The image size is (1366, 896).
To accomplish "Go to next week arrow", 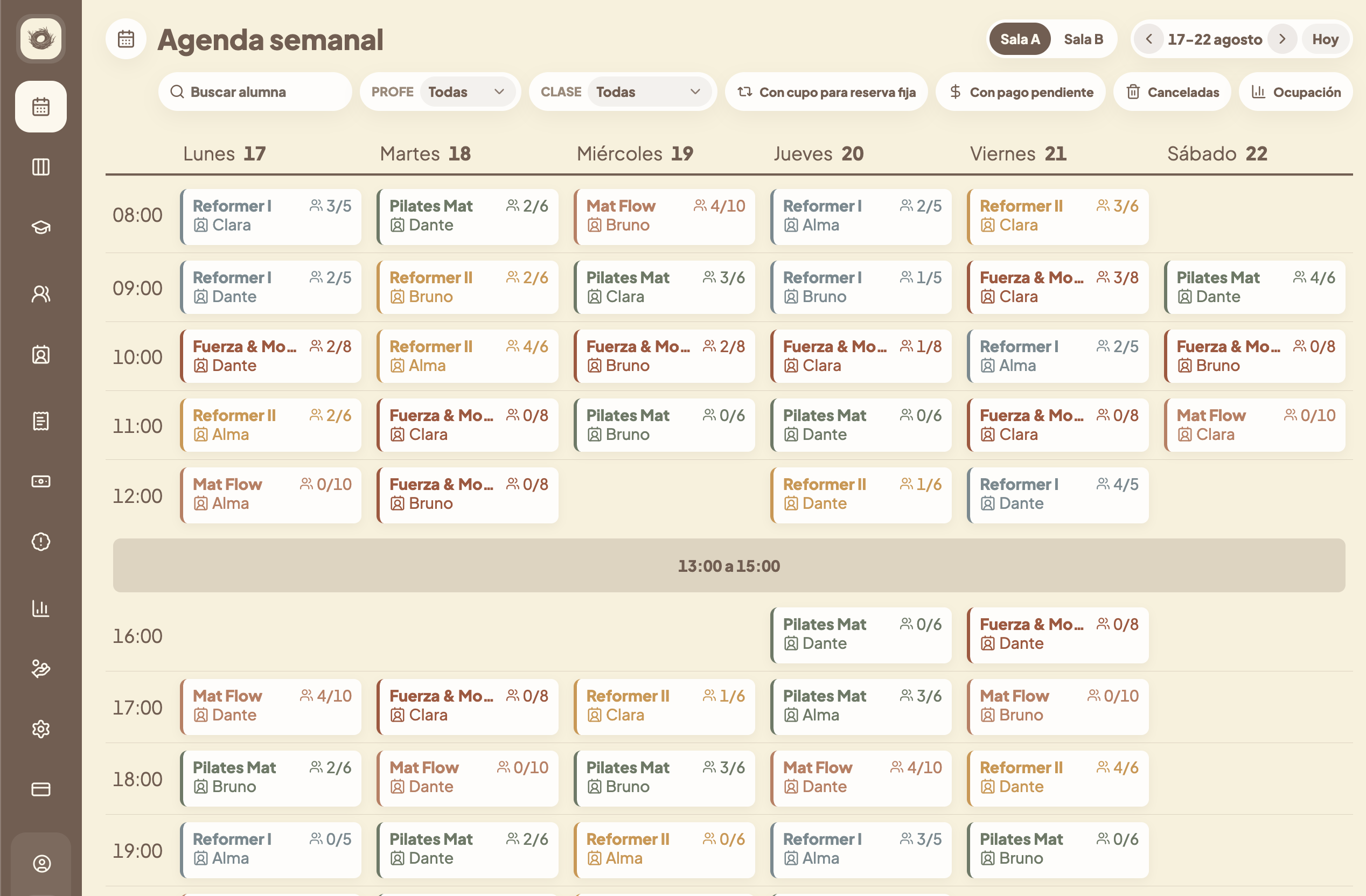I will [x=1282, y=39].
